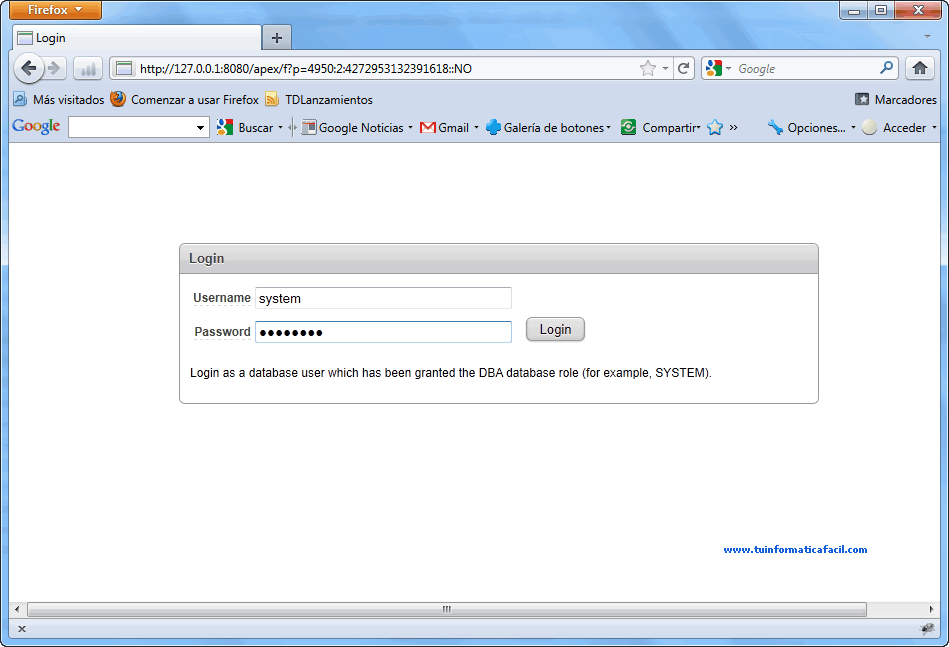The image size is (949, 647).
Task: Click into the Password field
Action: coord(383,332)
